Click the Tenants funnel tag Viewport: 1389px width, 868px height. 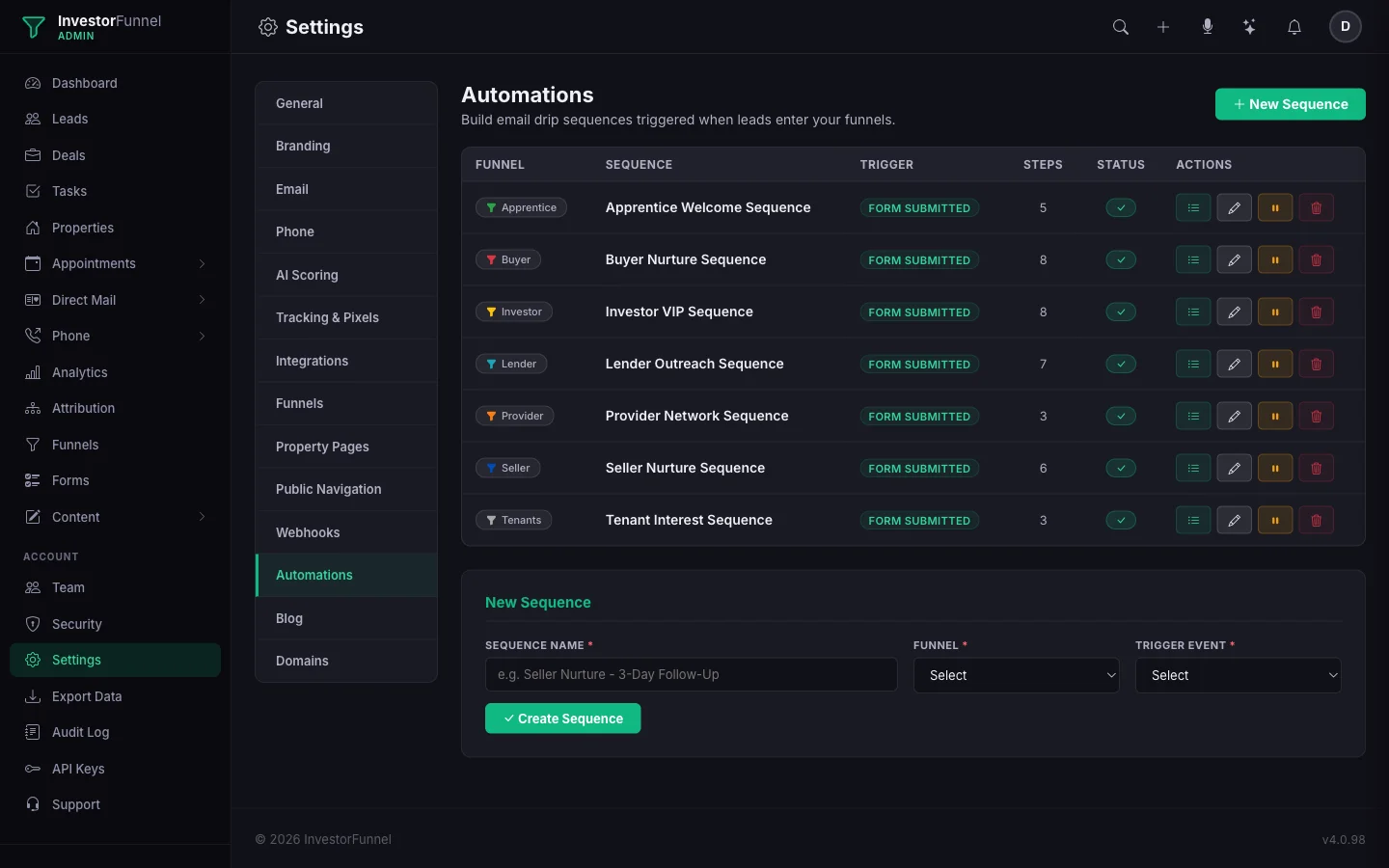coord(514,520)
